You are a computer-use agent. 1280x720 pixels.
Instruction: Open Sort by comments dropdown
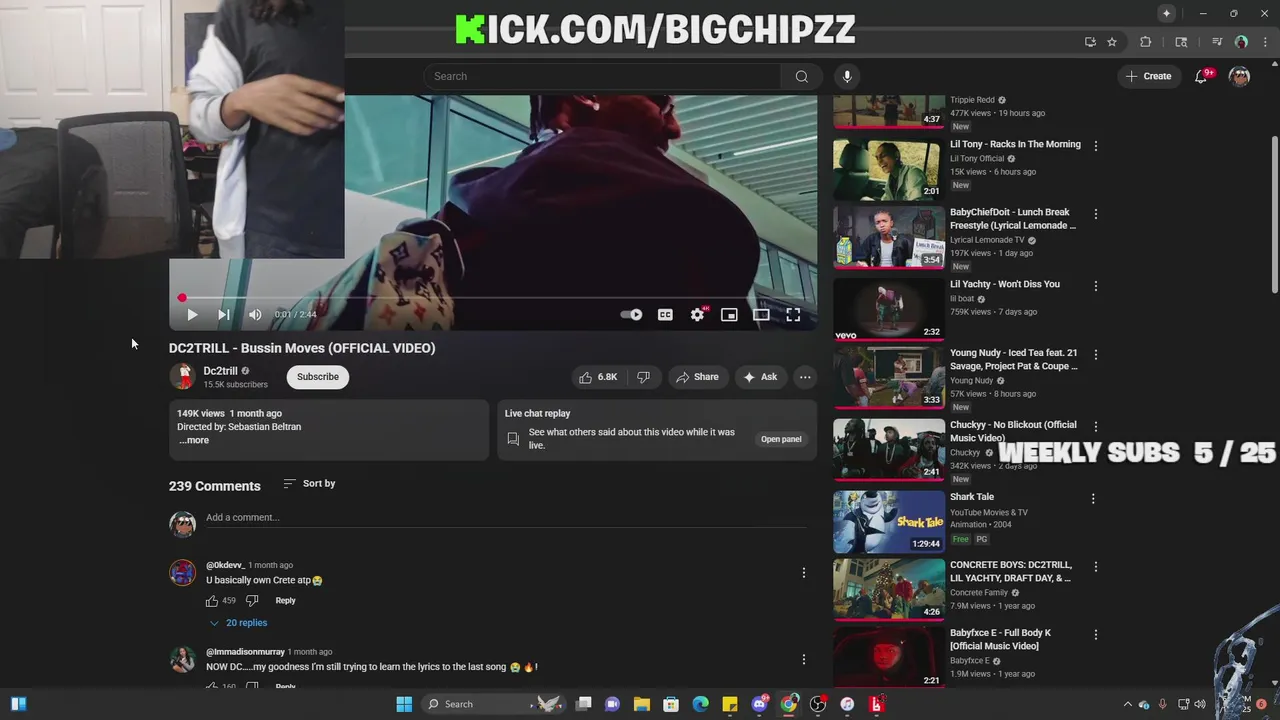[309, 483]
